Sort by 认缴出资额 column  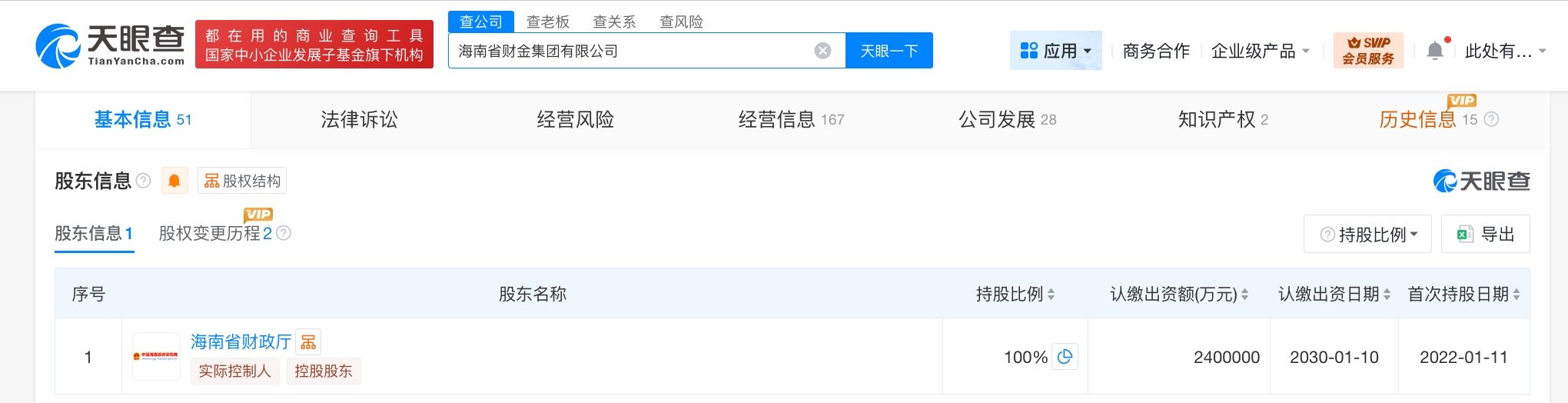coord(1244,294)
